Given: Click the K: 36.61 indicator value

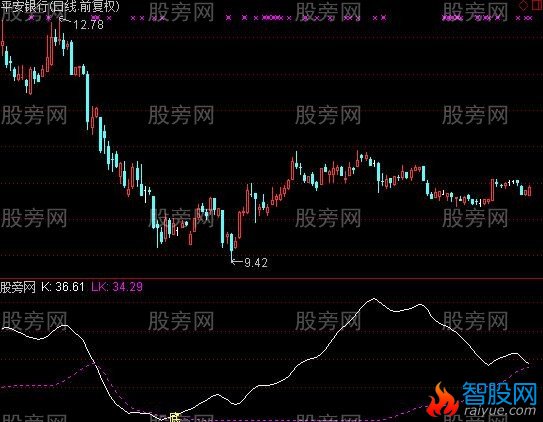Looking at the screenshot, I should tap(63, 287).
